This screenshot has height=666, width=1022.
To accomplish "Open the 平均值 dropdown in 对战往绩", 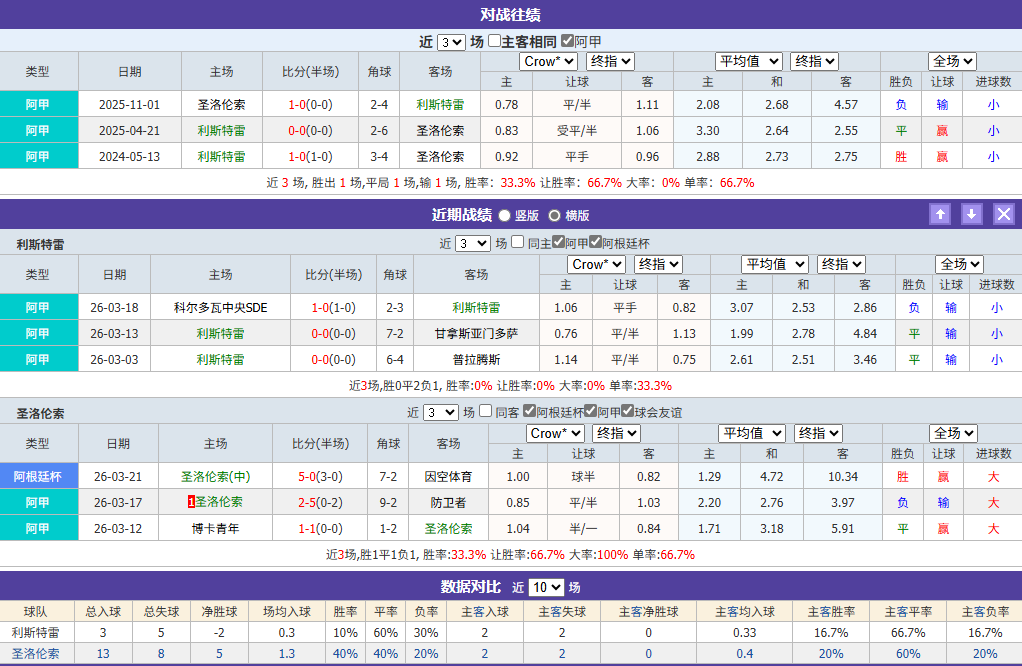I will [x=748, y=60].
